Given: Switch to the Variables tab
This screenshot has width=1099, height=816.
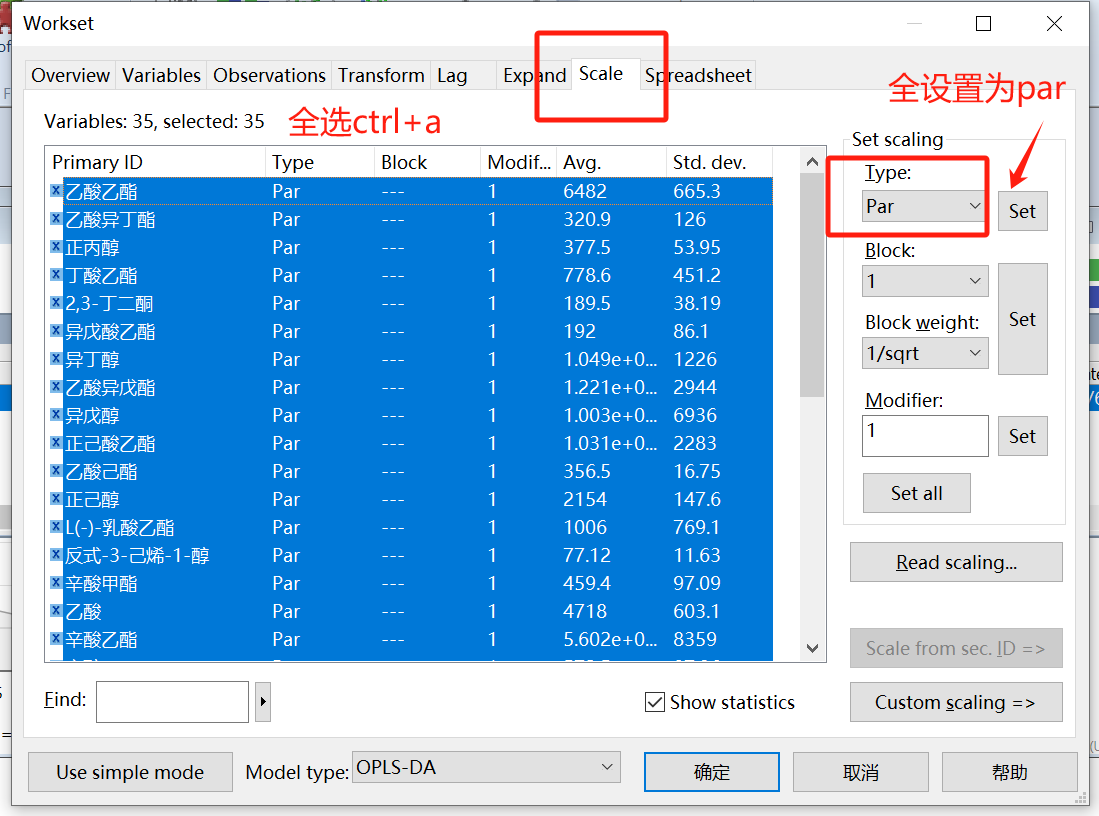Looking at the screenshot, I should pos(161,75).
